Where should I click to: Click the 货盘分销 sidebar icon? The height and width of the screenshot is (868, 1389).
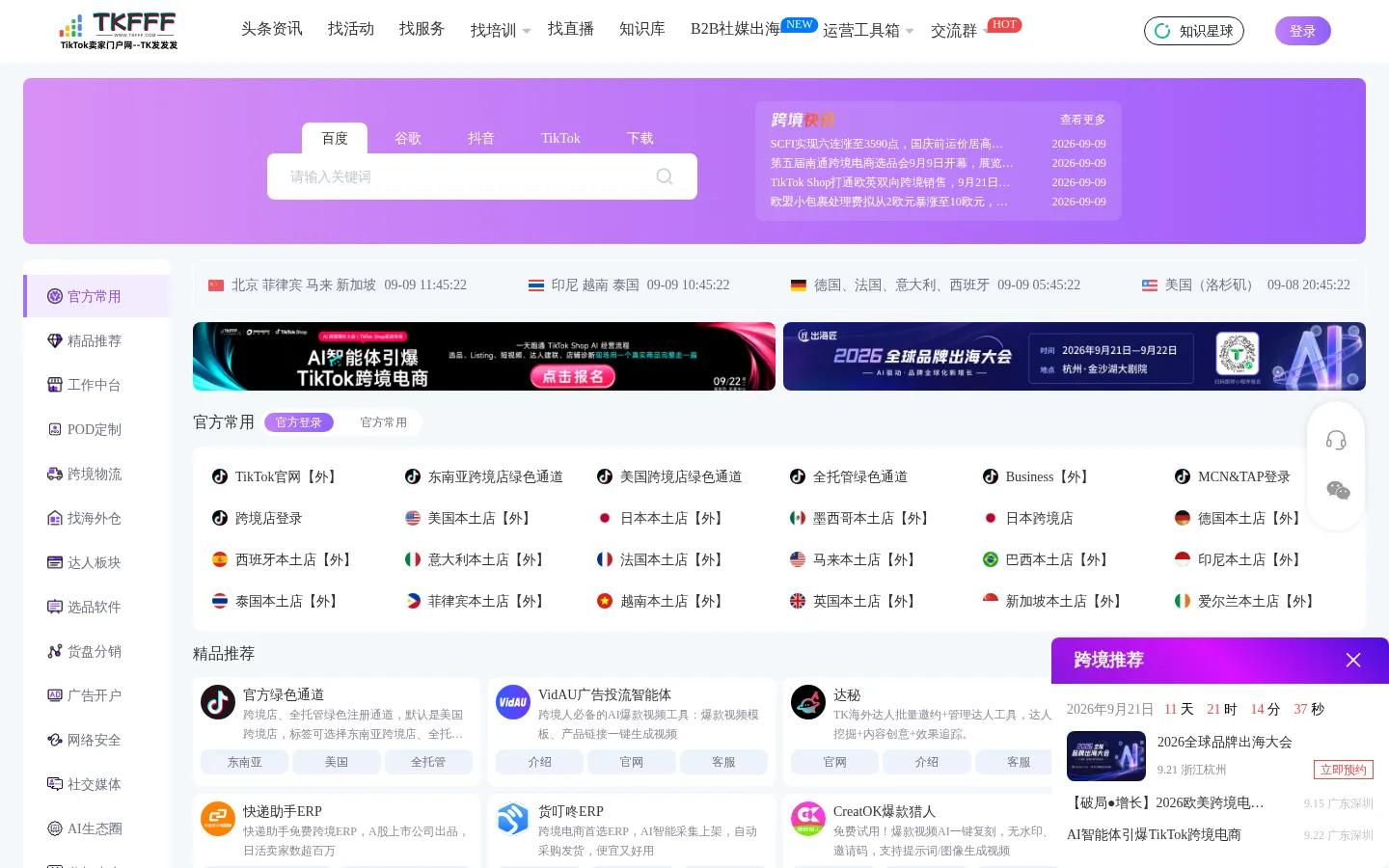pyautogui.click(x=55, y=651)
